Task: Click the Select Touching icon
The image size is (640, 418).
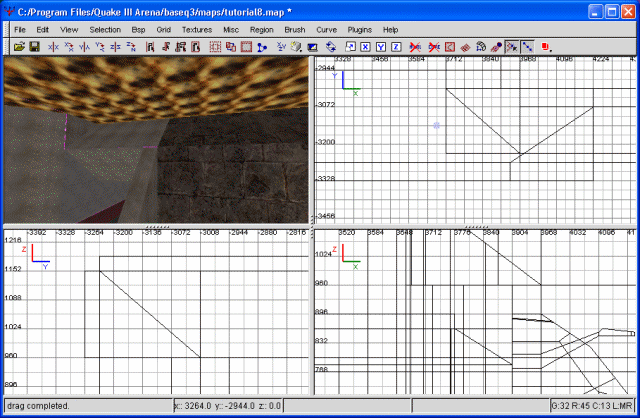Action: (165, 47)
